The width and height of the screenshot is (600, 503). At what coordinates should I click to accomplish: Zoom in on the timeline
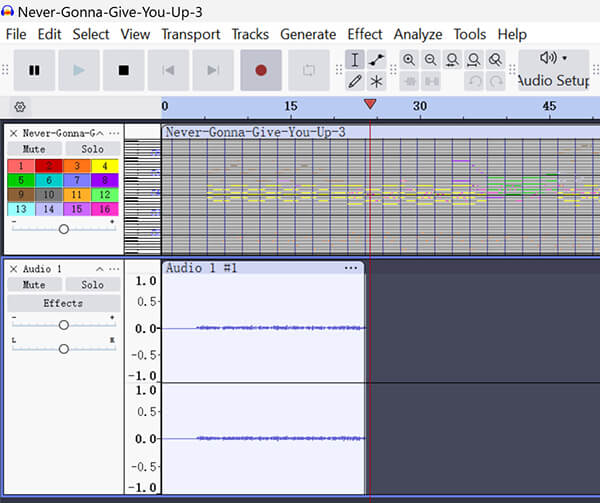click(x=409, y=60)
